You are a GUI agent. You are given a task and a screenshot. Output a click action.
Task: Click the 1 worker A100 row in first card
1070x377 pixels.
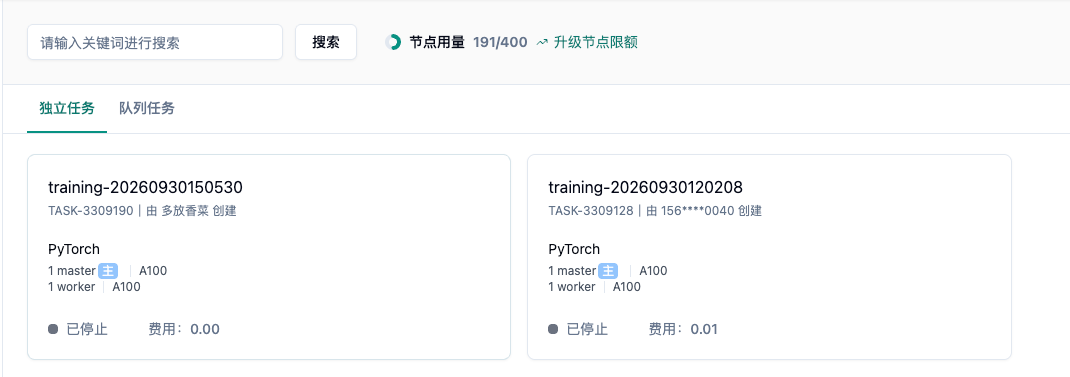pos(94,287)
